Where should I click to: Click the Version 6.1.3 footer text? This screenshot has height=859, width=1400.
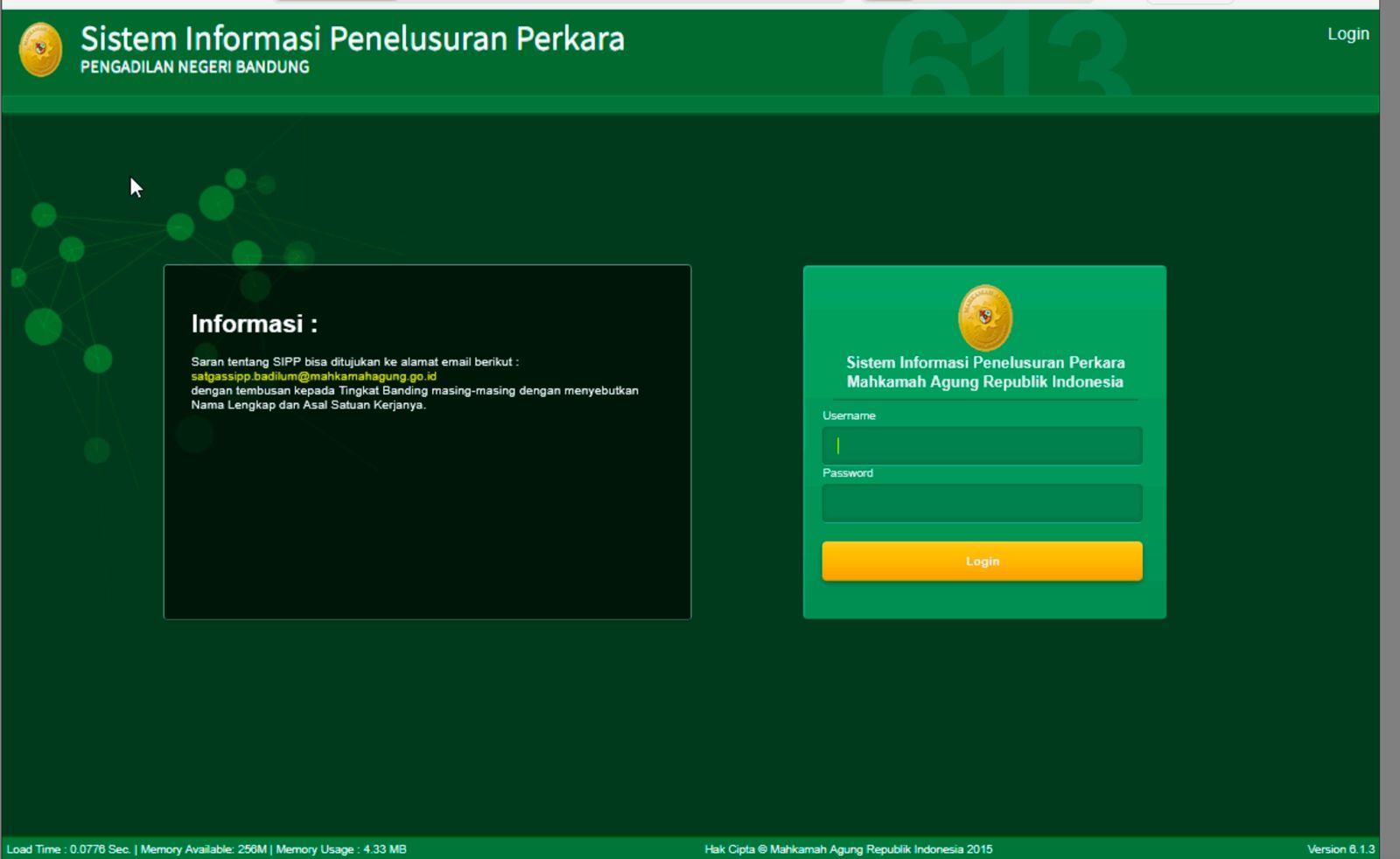(x=1340, y=849)
